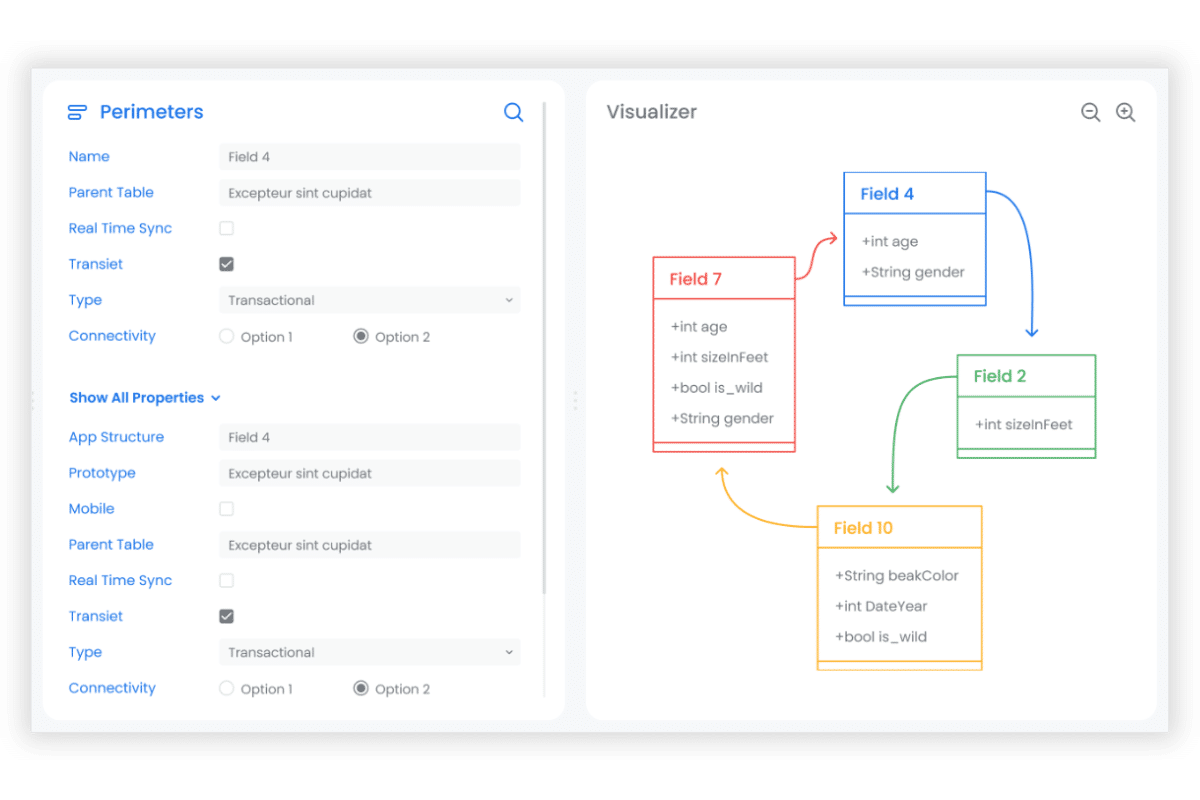Open the search in the Perimeters panel
The width and height of the screenshot is (1200, 800).
513,112
